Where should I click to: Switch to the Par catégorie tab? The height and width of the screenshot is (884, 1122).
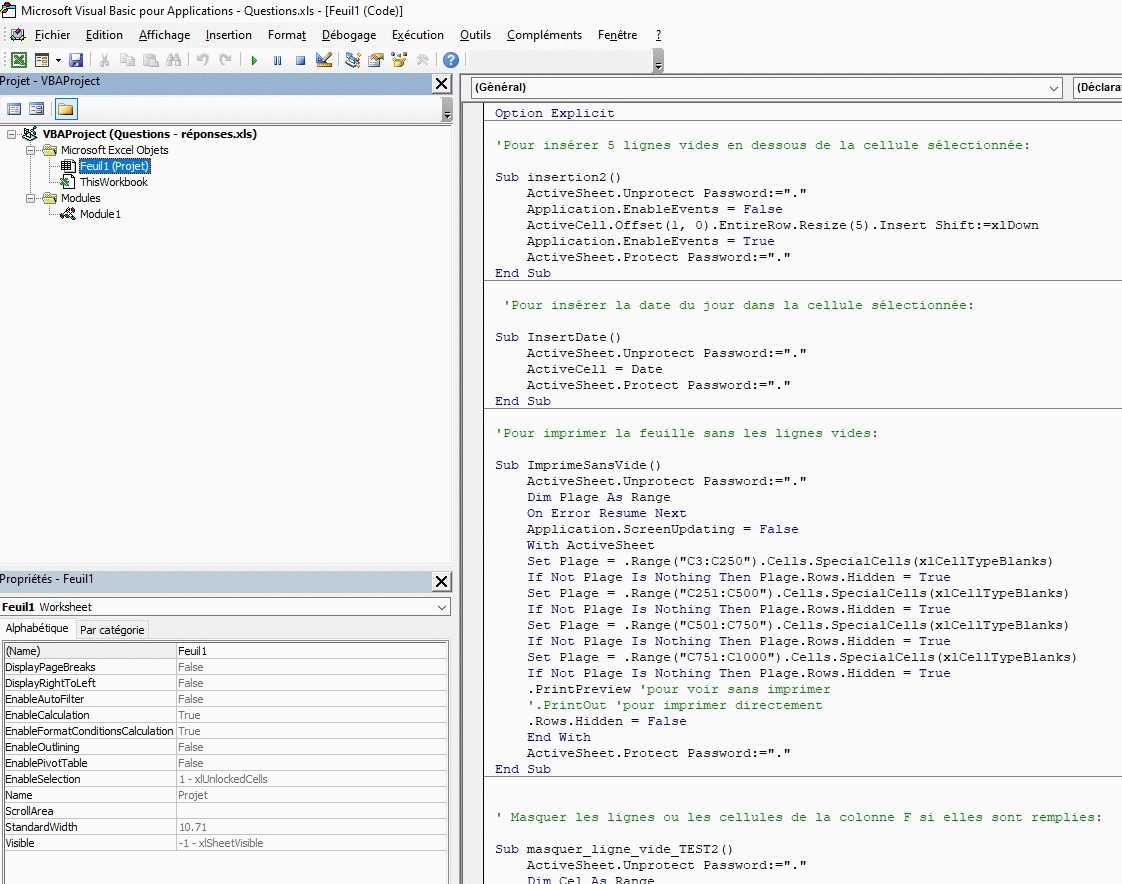tap(112, 629)
